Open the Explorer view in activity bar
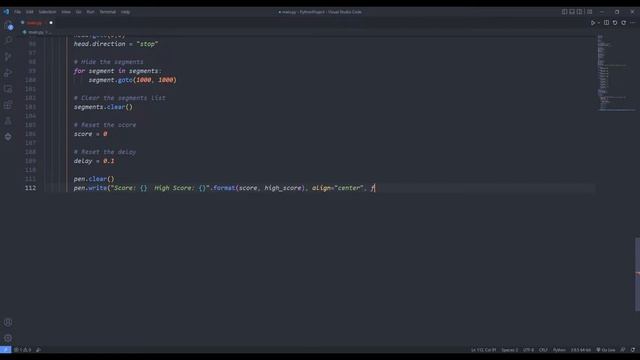 coord(8,26)
